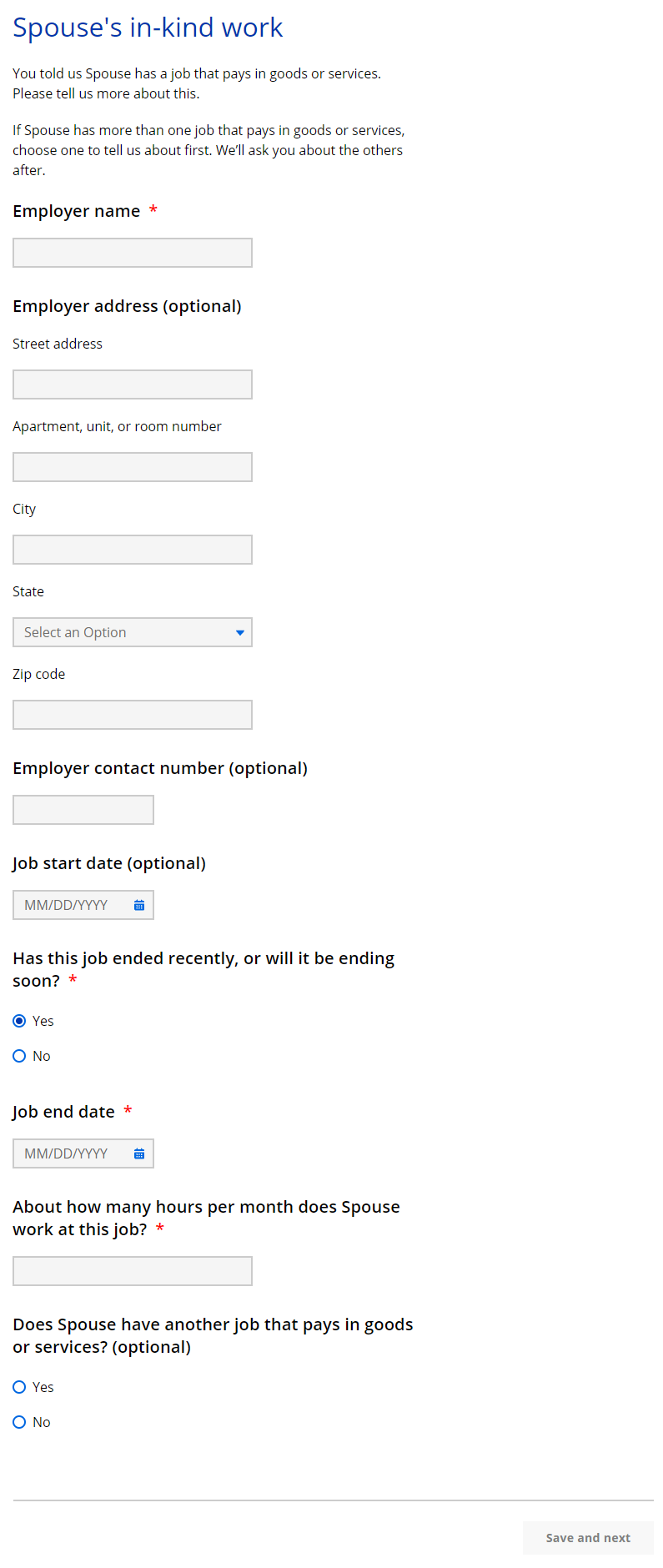This screenshot has height=1568, width=663.
Task: Click the Apartment, unit, or room number field
Action: (133, 467)
